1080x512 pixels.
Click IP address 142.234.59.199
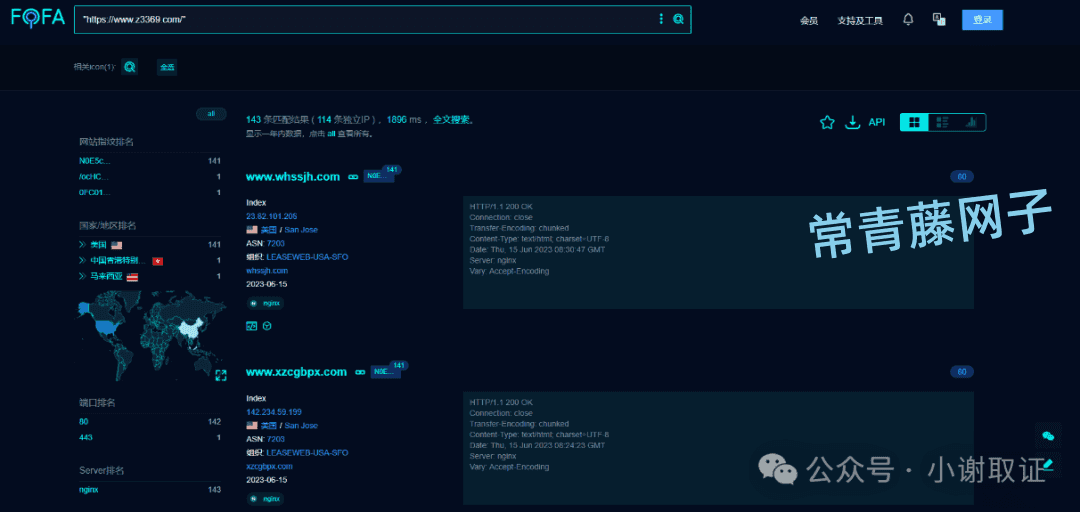click(x=273, y=412)
